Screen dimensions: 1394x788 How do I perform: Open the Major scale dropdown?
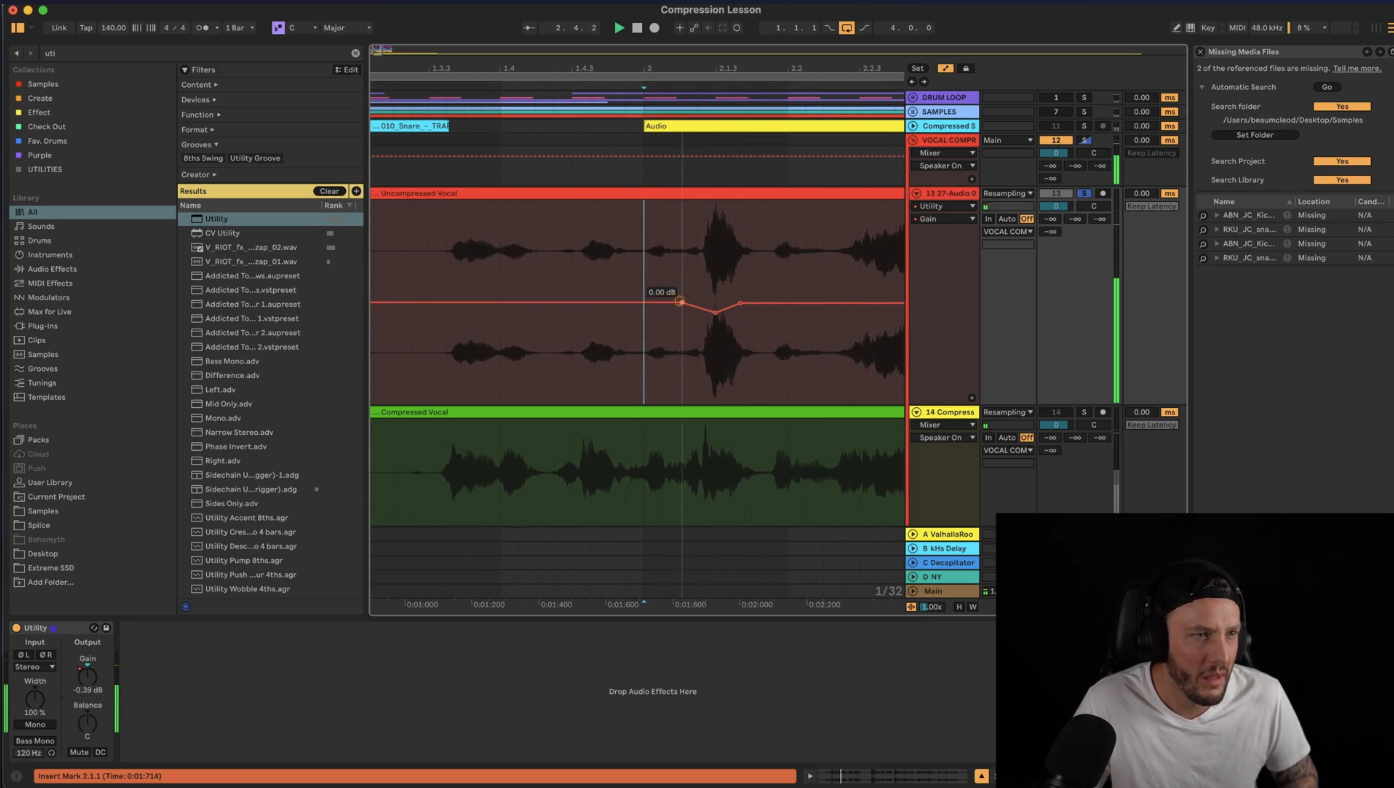coord(347,28)
